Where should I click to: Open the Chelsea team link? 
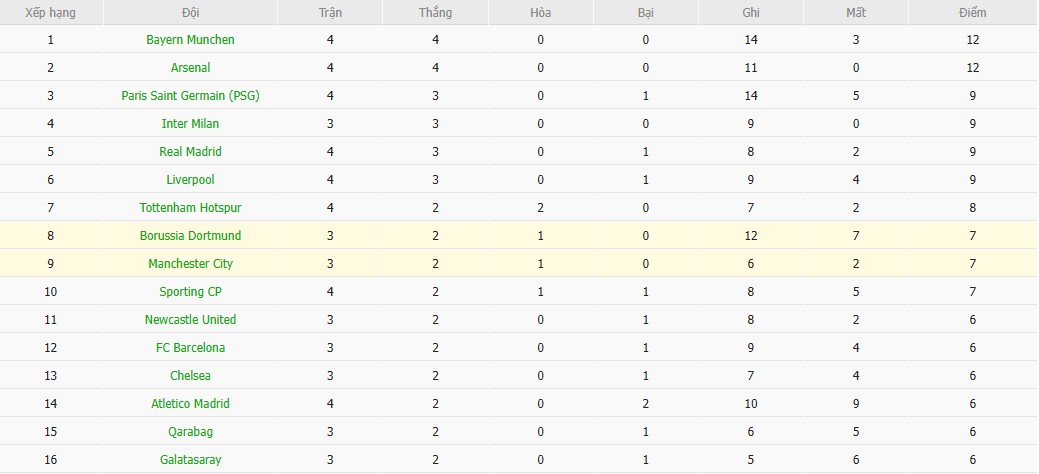pyautogui.click(x=190, y=376)
